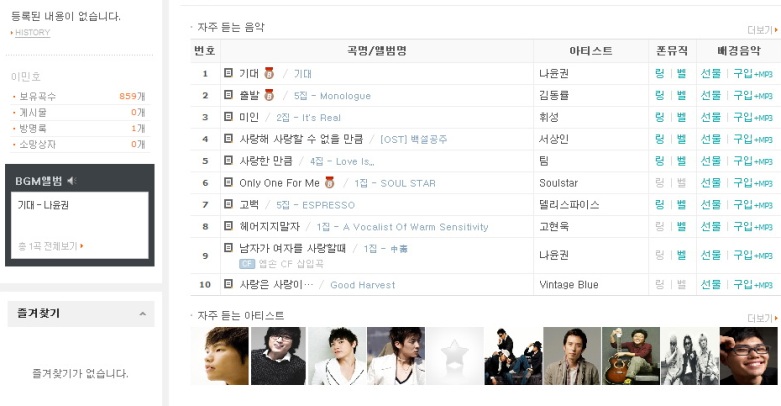This screenshot has width=781, height=406.
Task: Click the square icon beside song 기대
Action: click(228, 73)
